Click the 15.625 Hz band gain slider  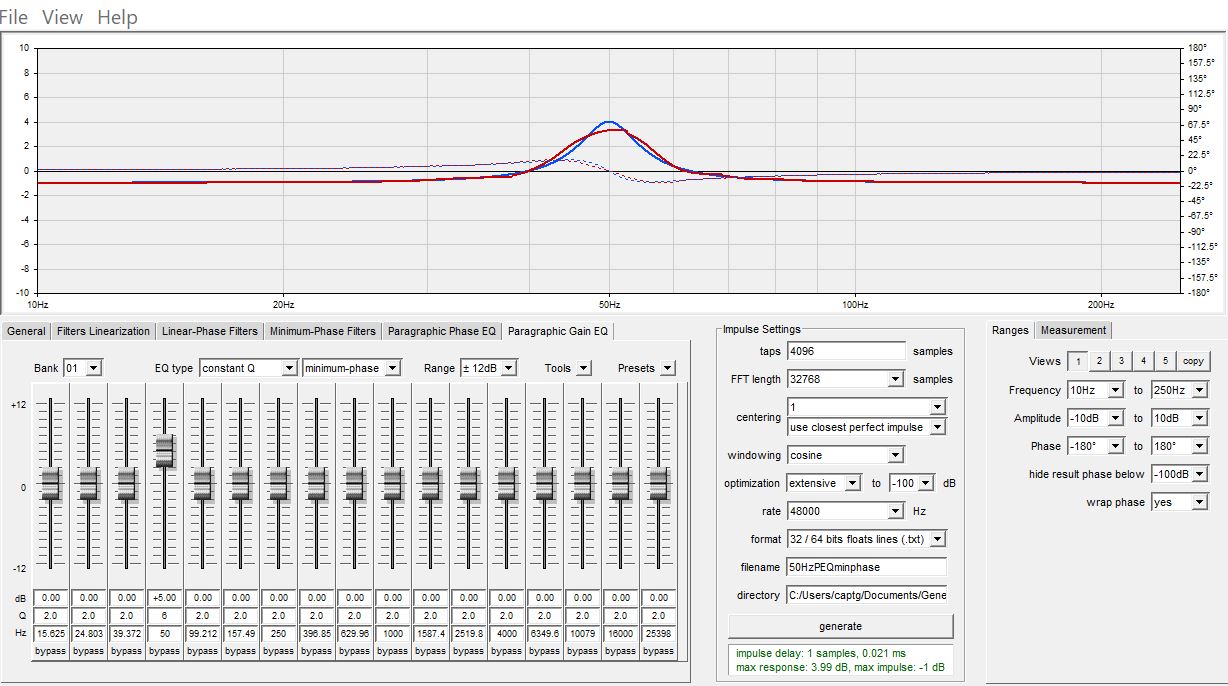(x=50, y=484)
